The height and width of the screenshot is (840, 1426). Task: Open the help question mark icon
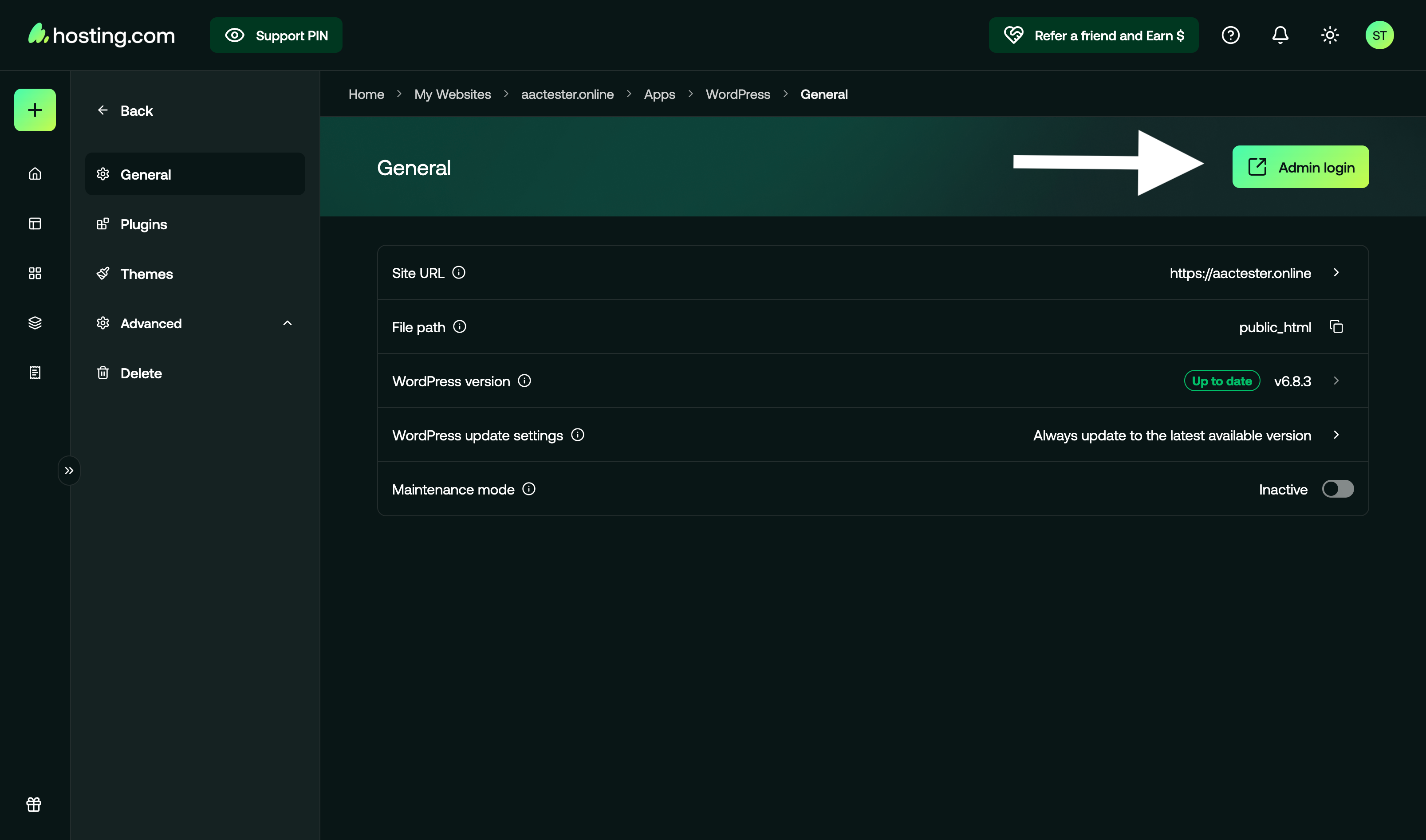(1230, 35)
